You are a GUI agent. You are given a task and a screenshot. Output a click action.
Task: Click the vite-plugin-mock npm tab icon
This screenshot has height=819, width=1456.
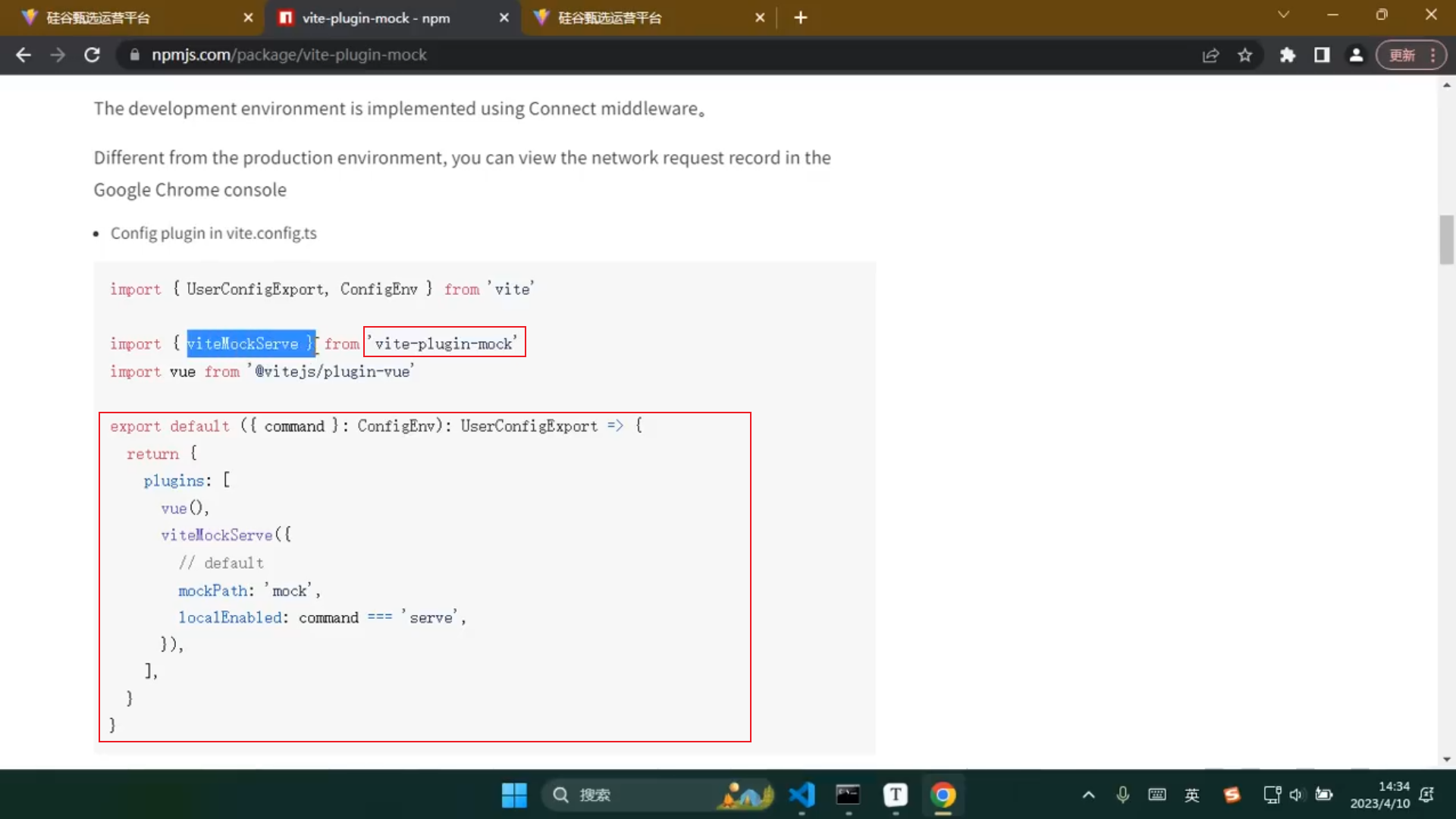pyautogui.click(x=285, y=18)
